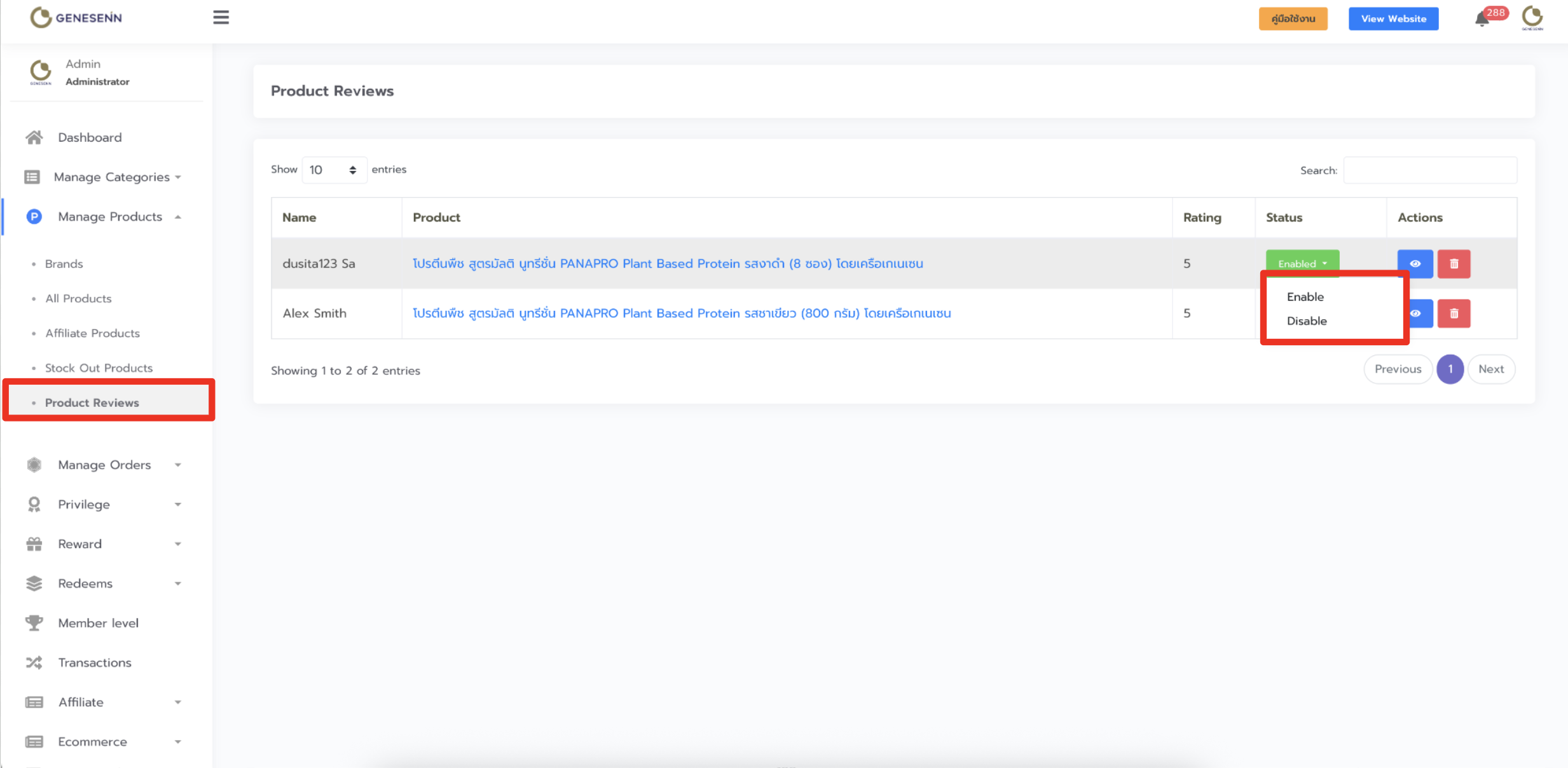This screenshot has height=768, width=1568.
Task: Click the View Website button
Action: (x=1393, y=18)
